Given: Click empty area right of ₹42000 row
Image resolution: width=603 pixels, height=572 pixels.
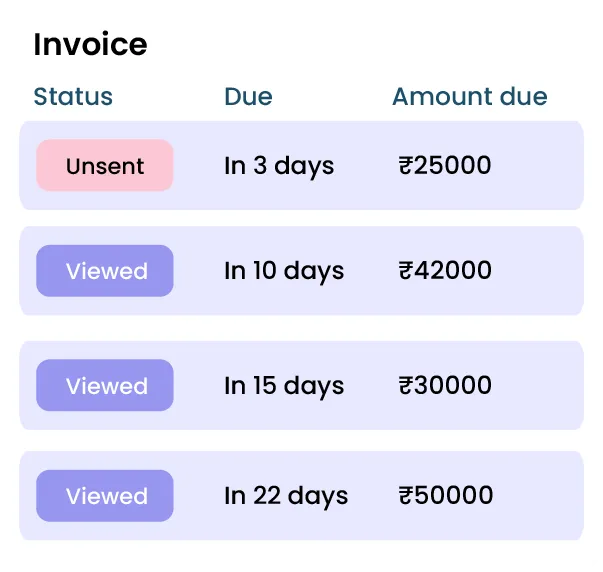Looking at the screenshot, I should pyautogui.click(x=540, y=271).
